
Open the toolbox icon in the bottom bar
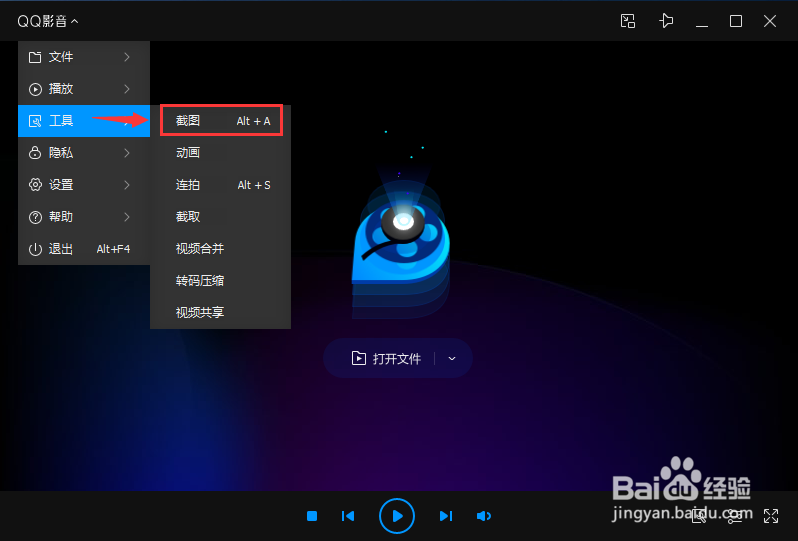(699, 516)
